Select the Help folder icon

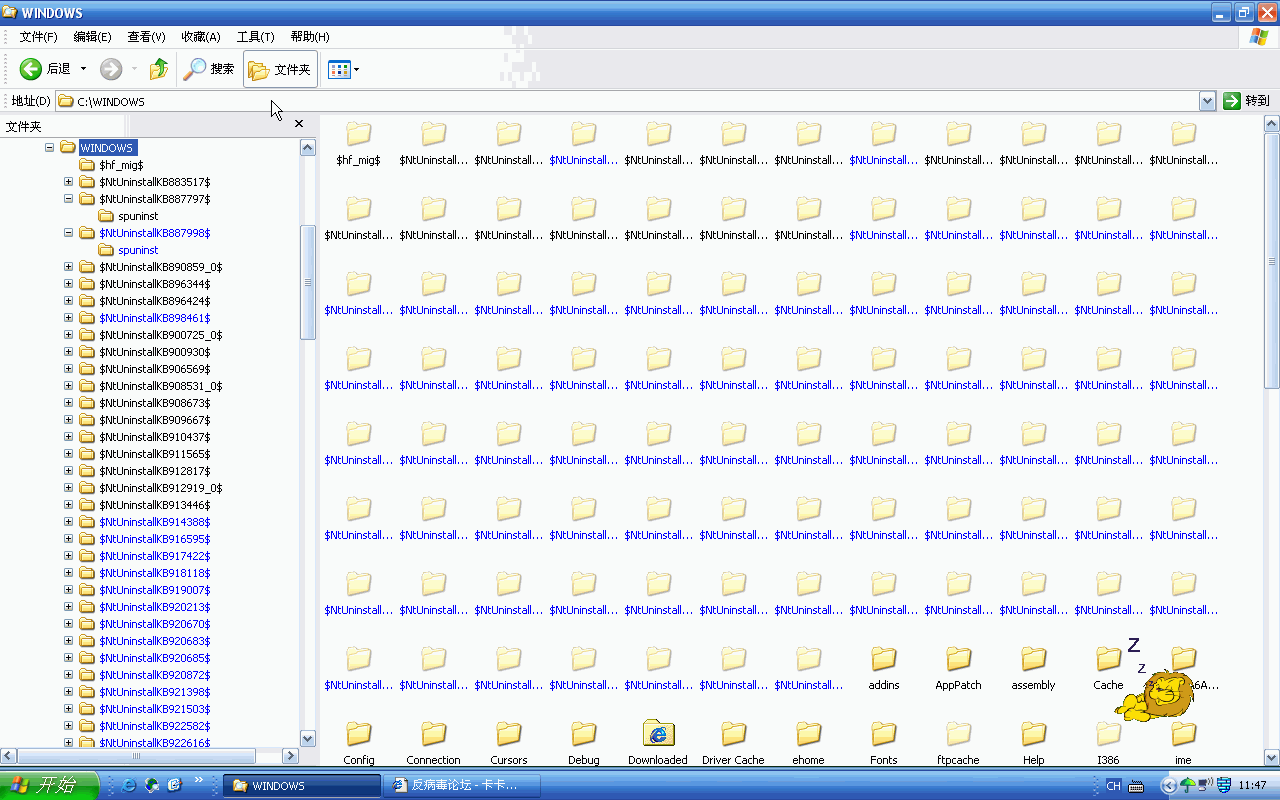tap(1034, 734)
